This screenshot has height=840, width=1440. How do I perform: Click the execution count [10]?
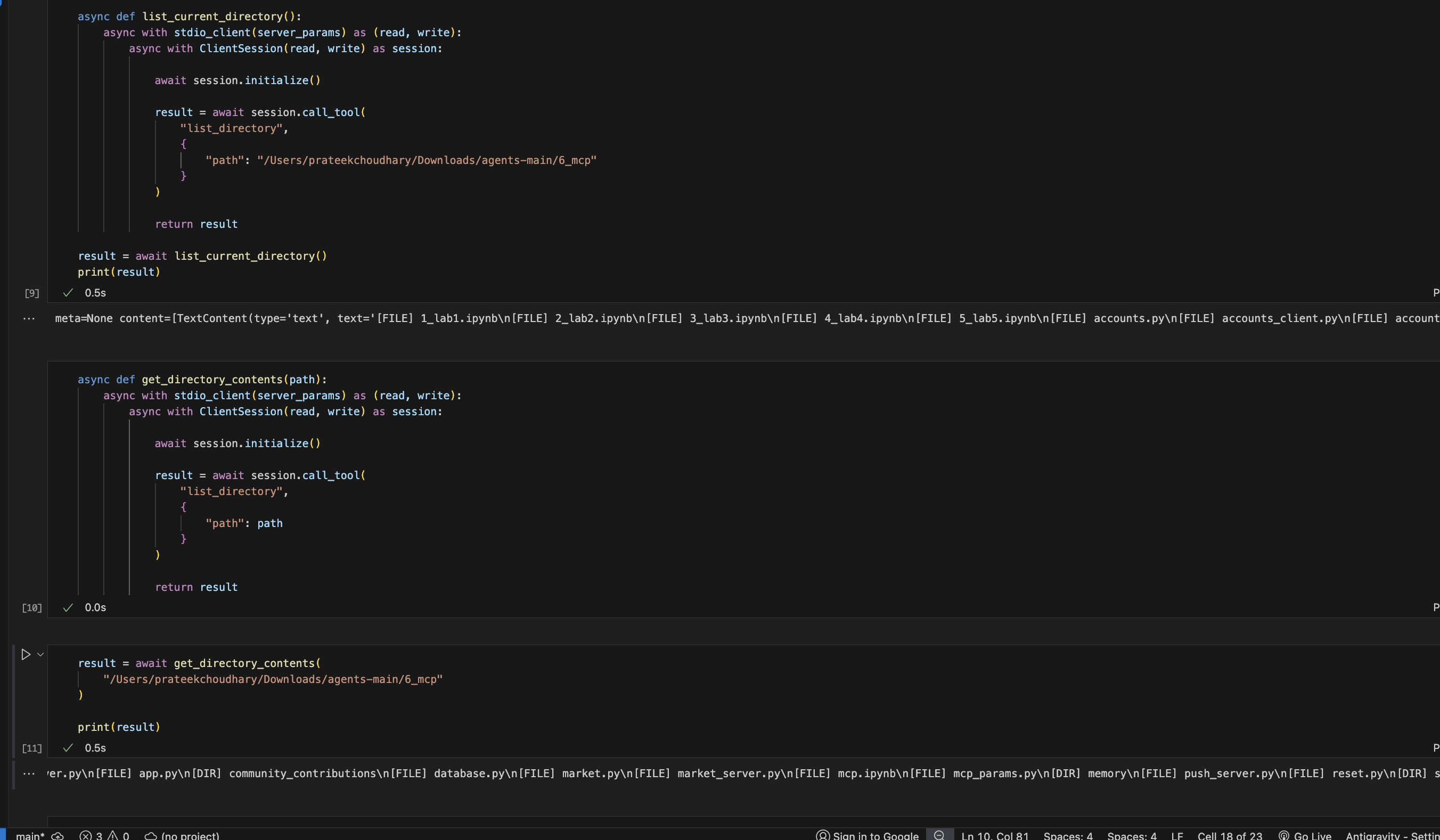click(32, 608)
